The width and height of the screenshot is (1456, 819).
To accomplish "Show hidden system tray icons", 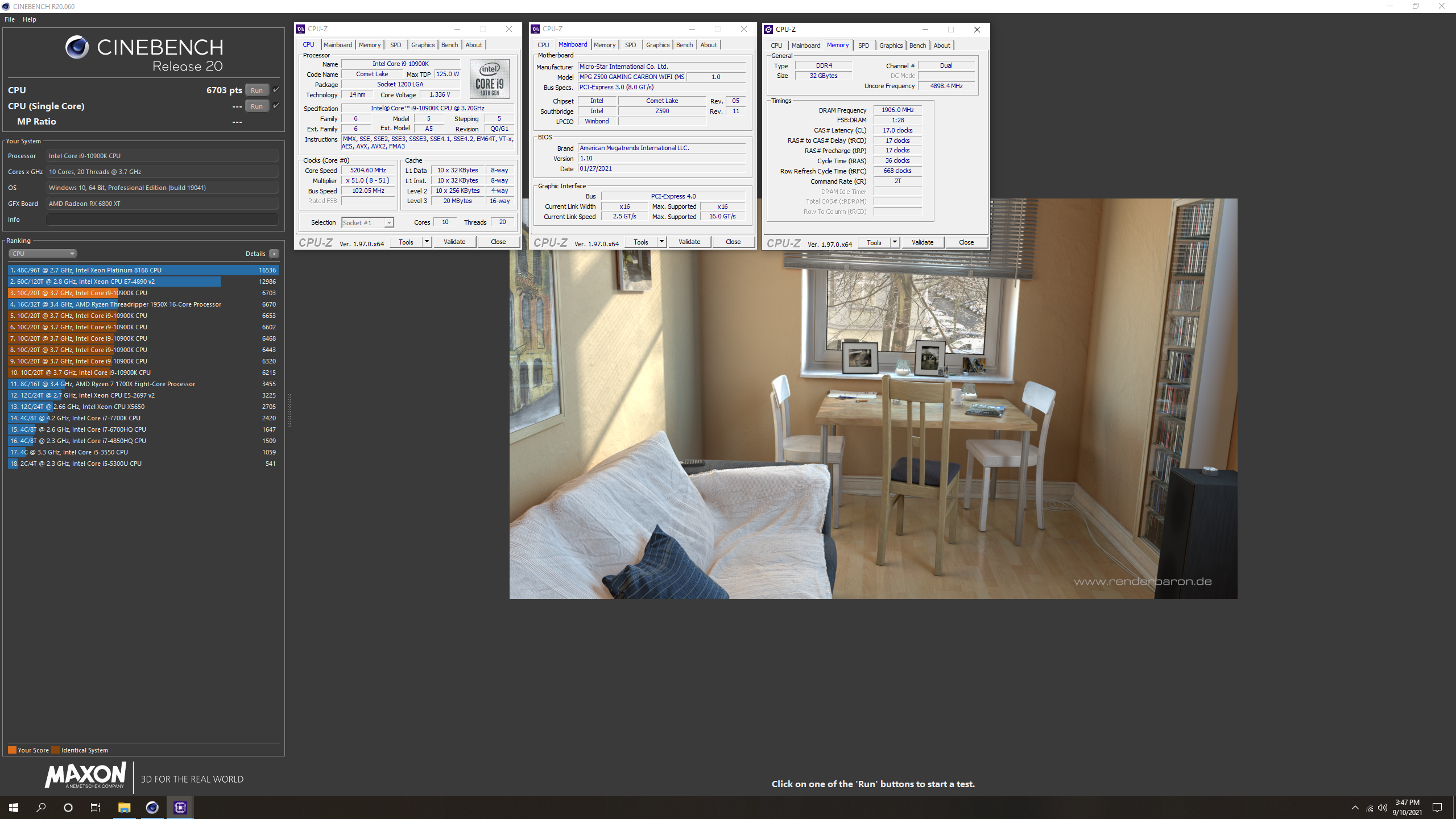I will (1355, 808).
